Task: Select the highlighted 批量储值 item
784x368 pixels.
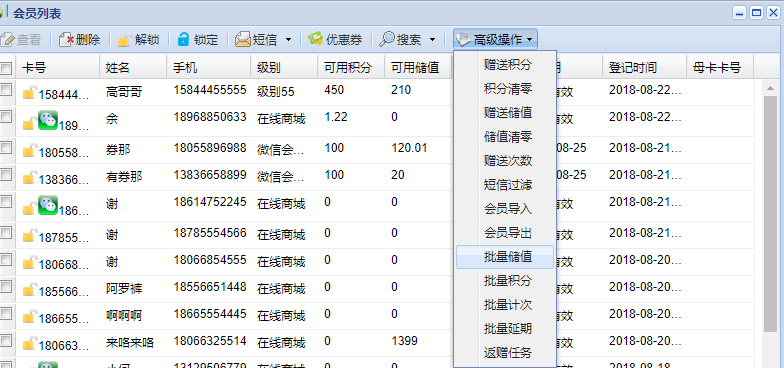Action: click(505, 257)
